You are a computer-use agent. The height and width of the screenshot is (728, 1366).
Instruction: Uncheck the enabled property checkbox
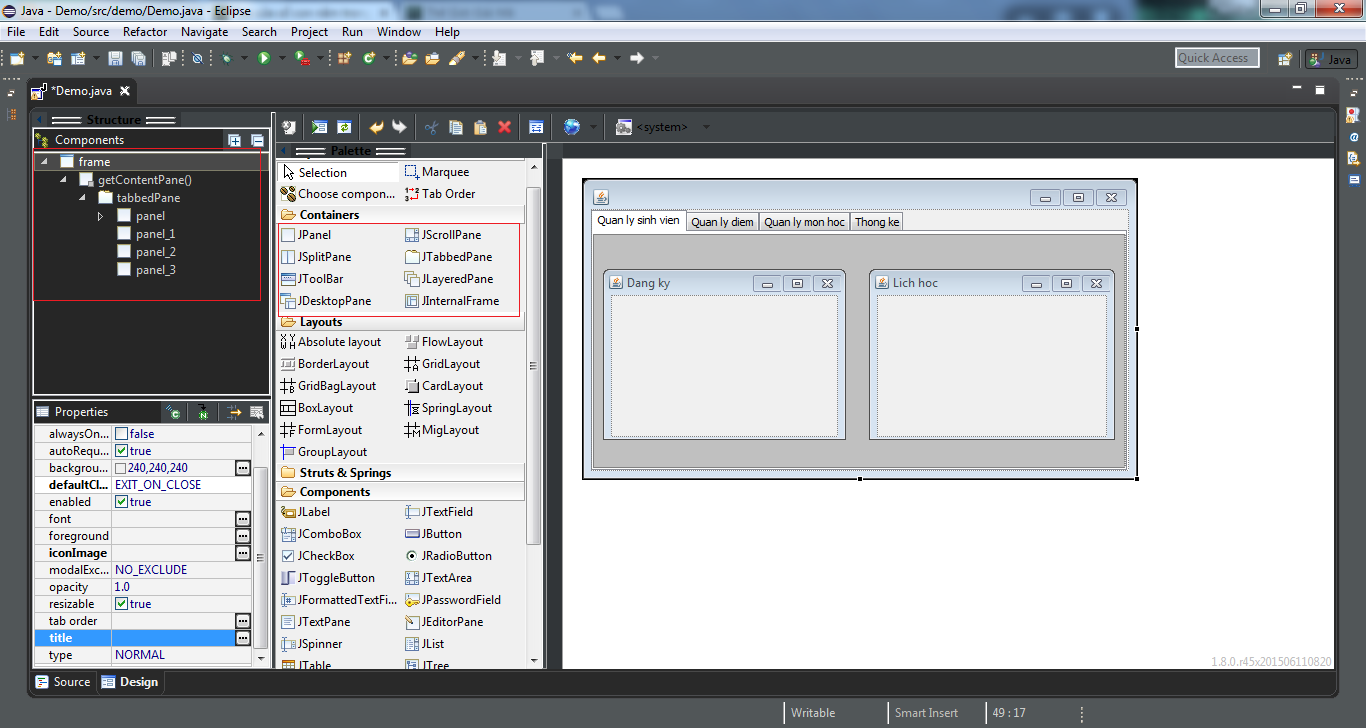click(x=121, y=502)
